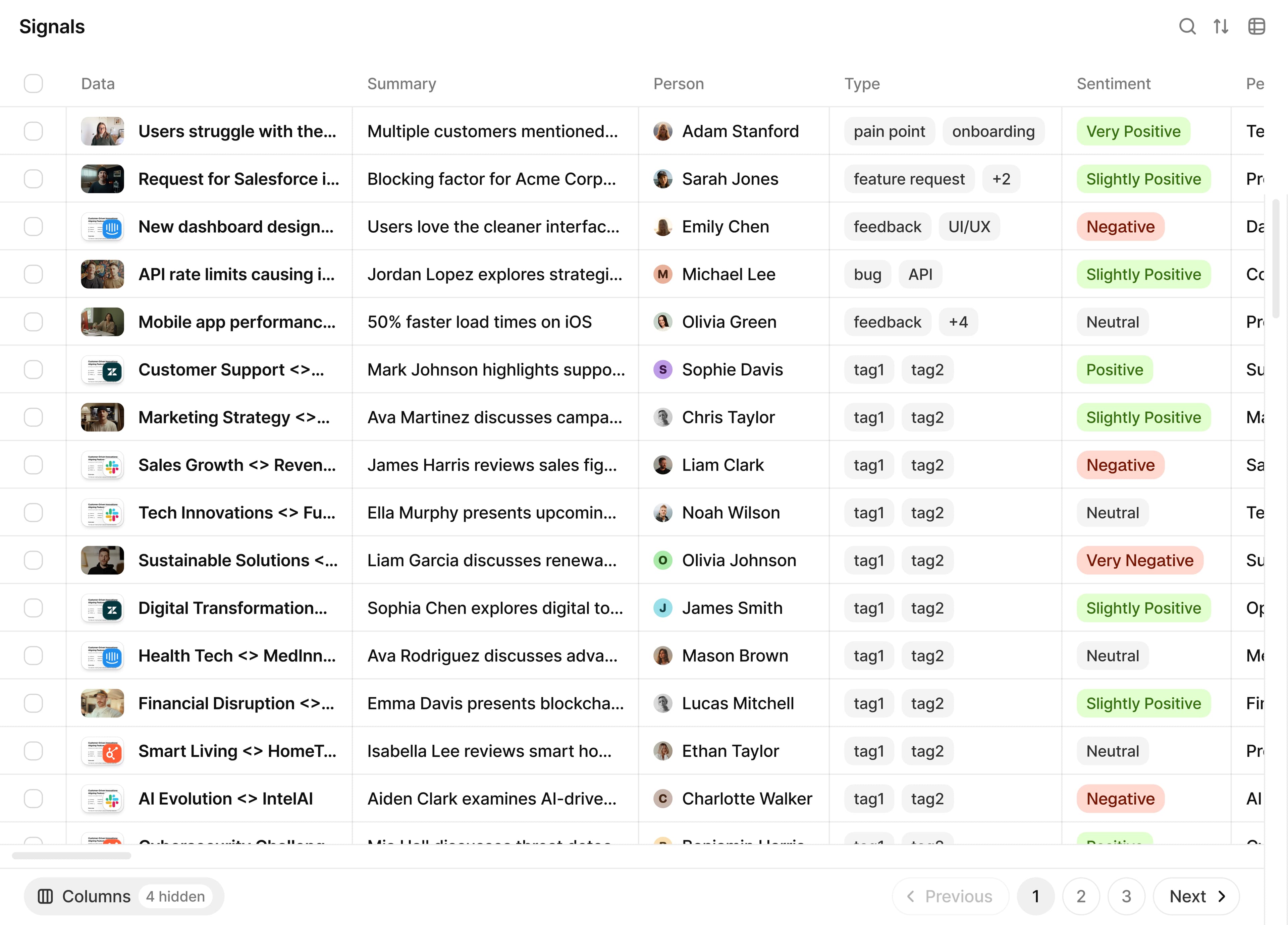
Task: Click the Slack icon on the Marketing Strategy row
Action: [103, 417]
